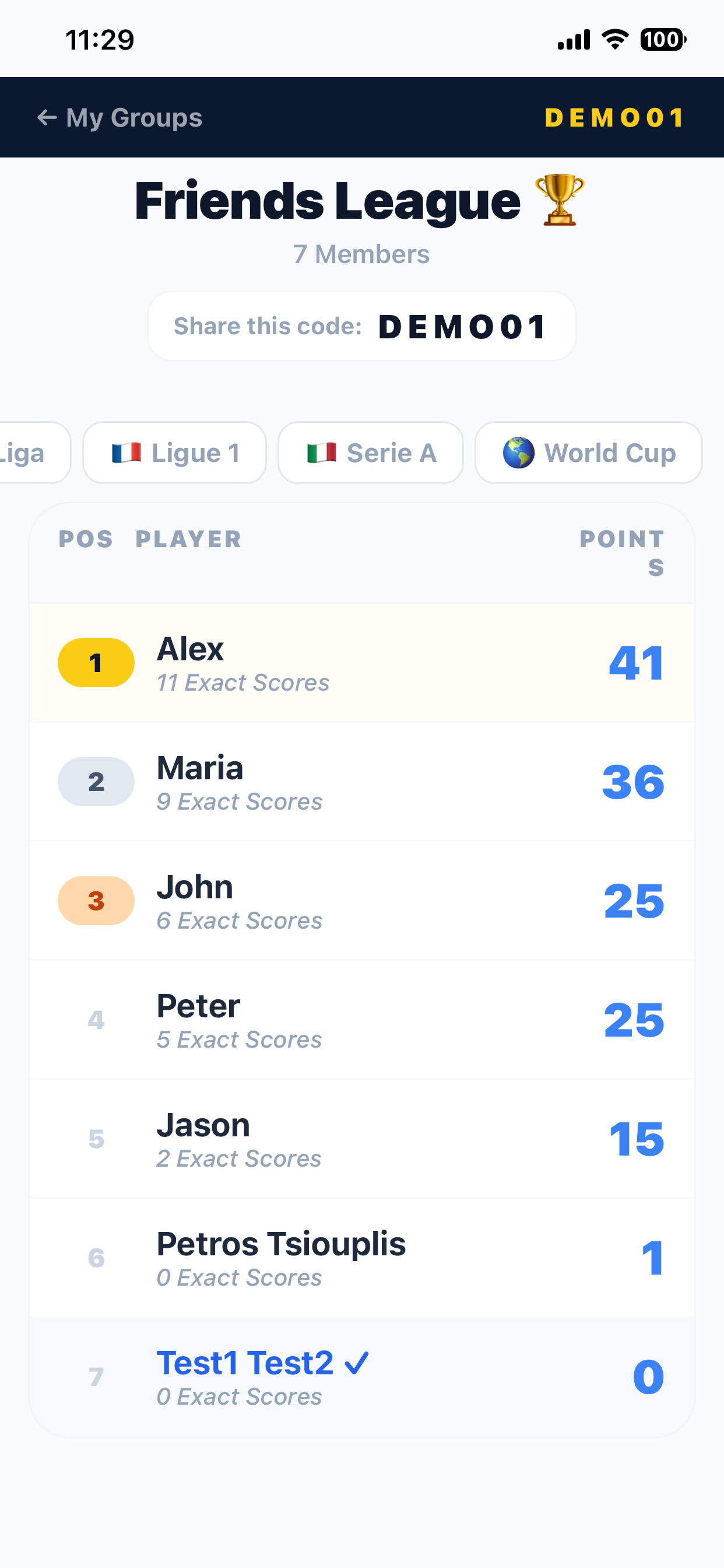This screenshot has width=724, height=1568.
Task: Open Petros Tsiouplis player row
Action: pos(362,1258)
